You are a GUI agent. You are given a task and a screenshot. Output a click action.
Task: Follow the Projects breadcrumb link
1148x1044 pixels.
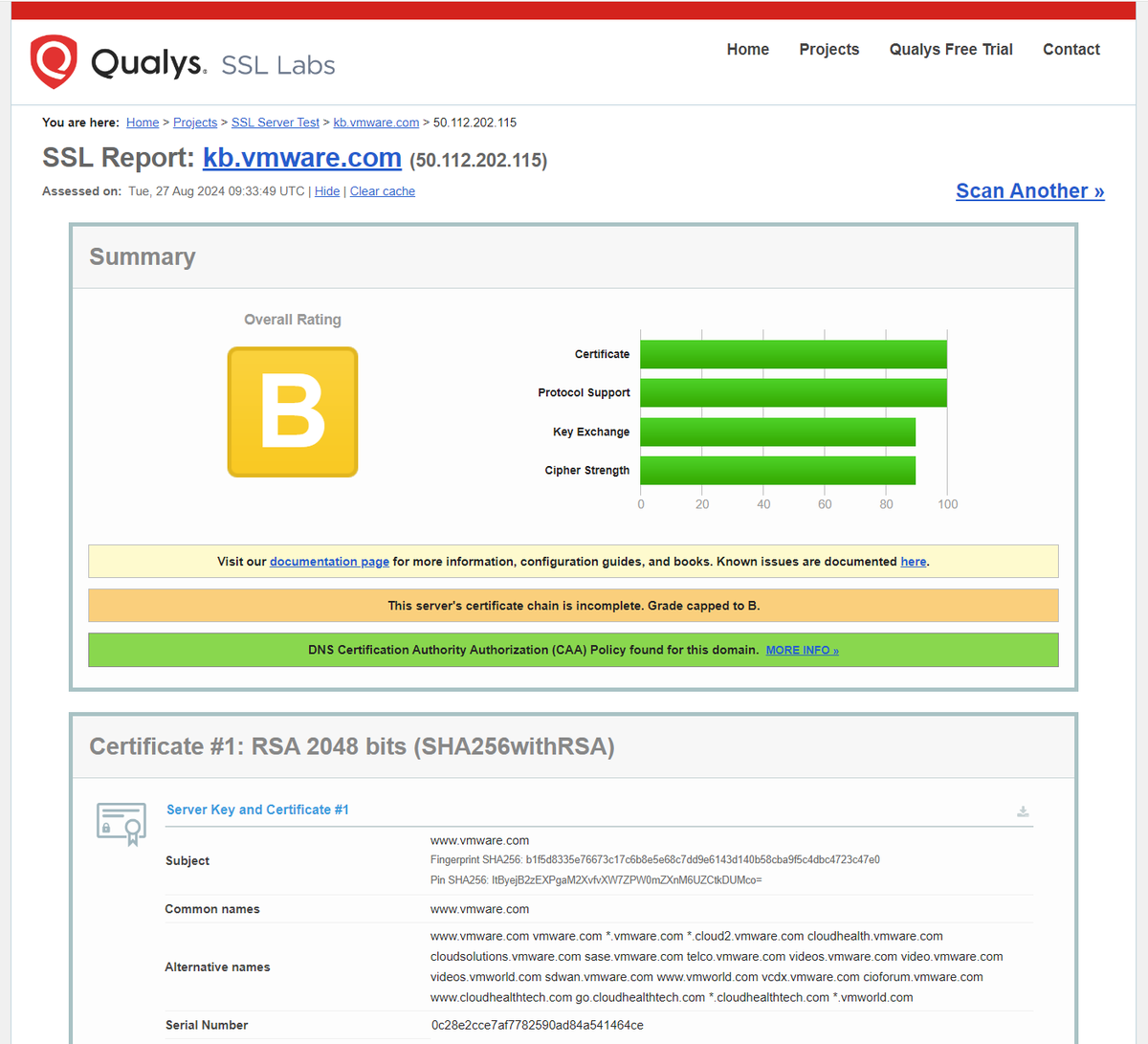pos(195,122)
